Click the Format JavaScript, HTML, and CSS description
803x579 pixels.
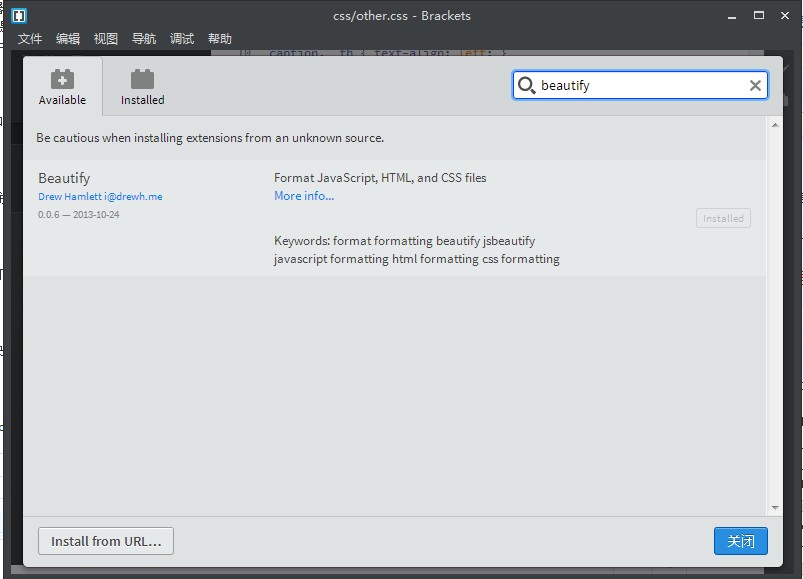(x=380, y=178)
